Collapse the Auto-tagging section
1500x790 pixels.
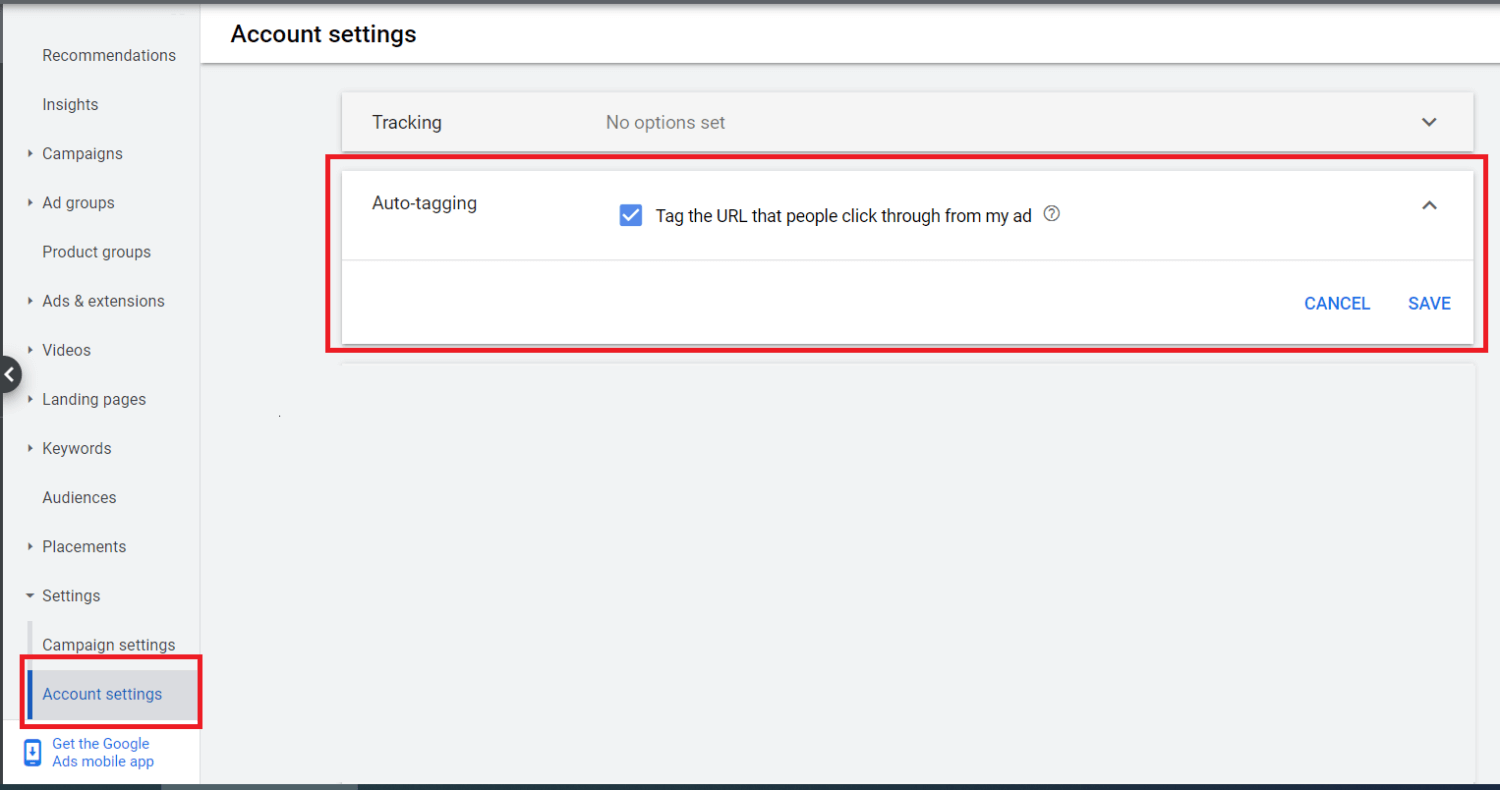click(1429, 204)
